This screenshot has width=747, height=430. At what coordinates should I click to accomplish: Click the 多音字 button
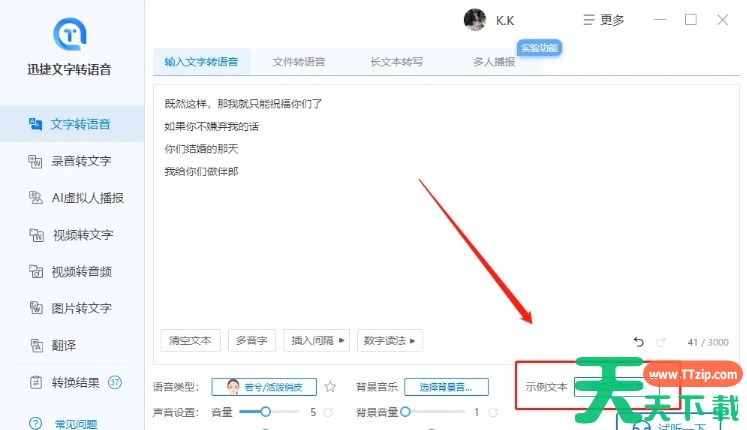pos(250,341)
